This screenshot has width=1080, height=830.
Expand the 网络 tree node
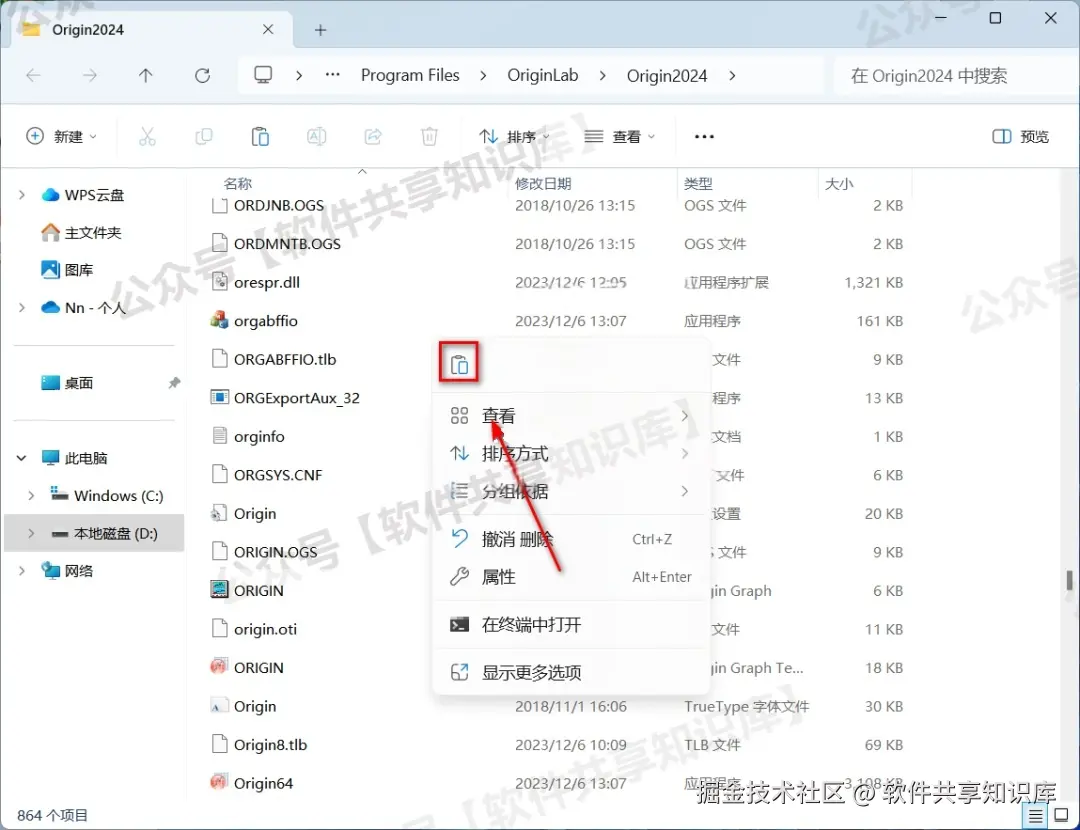(x=21, y=571)
